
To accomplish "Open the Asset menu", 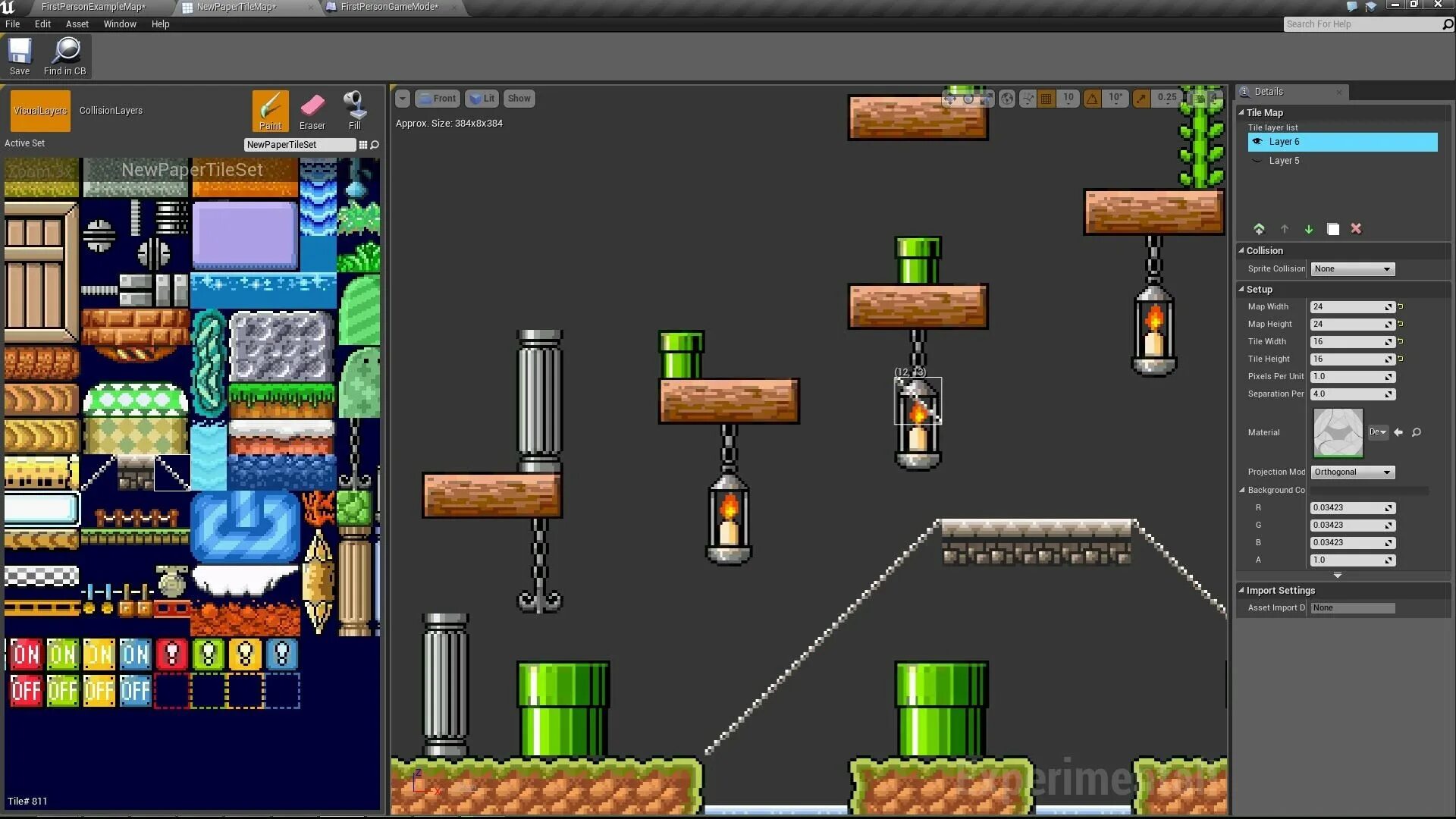I will pyautogui.click(x=77, y=24).
